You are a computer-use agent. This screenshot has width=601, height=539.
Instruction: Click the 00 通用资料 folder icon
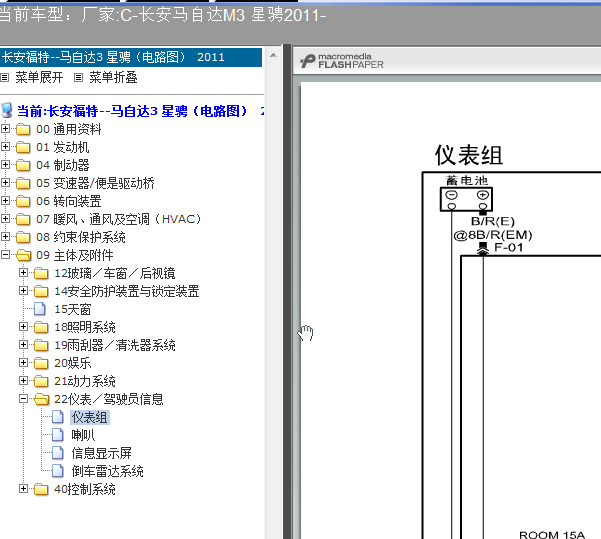tap(23, 129)
